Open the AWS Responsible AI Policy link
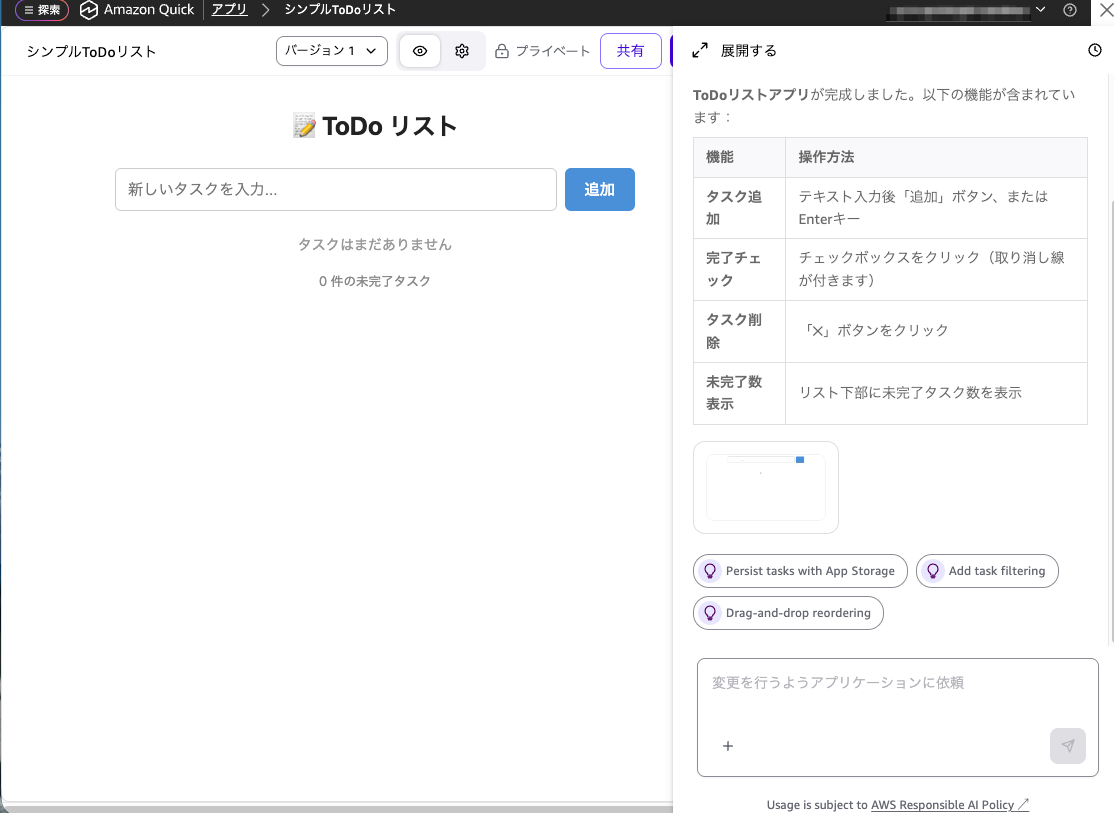 point(944,804)
